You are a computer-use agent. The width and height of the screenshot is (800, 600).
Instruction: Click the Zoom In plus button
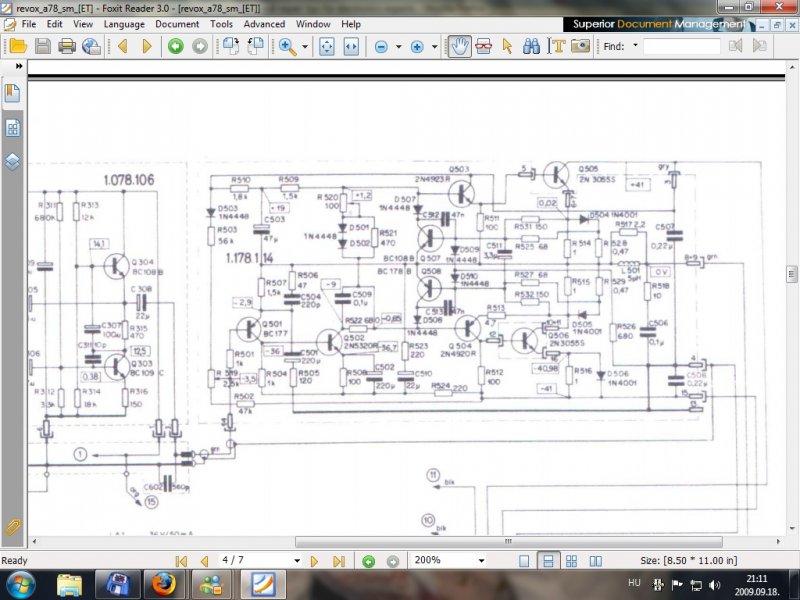tap(417, 47)
